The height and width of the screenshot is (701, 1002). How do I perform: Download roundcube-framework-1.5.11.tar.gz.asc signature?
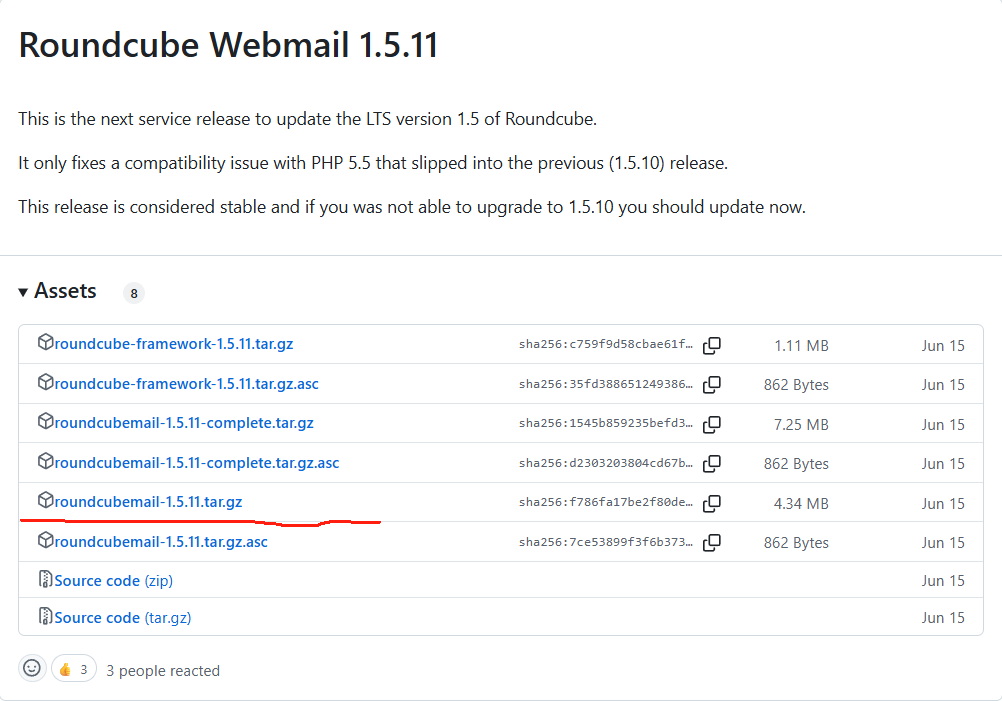coord(187,384)
